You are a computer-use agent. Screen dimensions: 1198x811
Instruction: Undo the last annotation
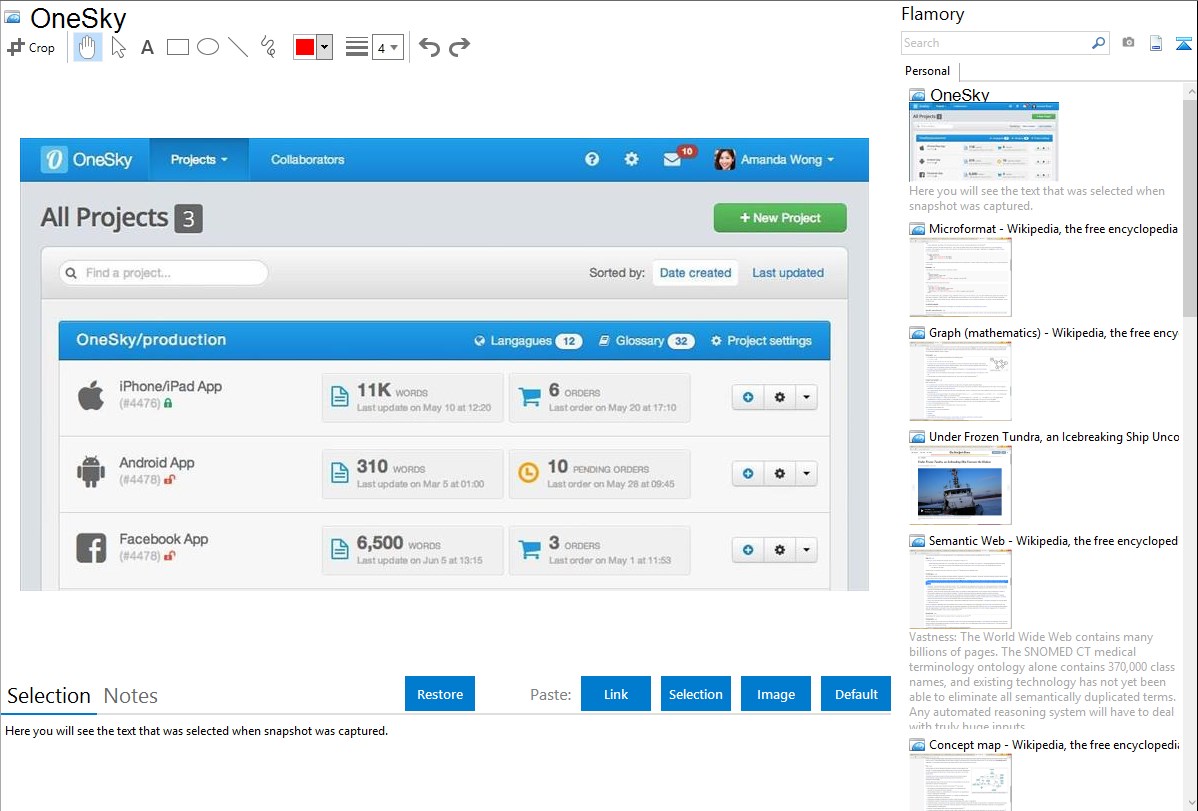click(x=429, y=47)
